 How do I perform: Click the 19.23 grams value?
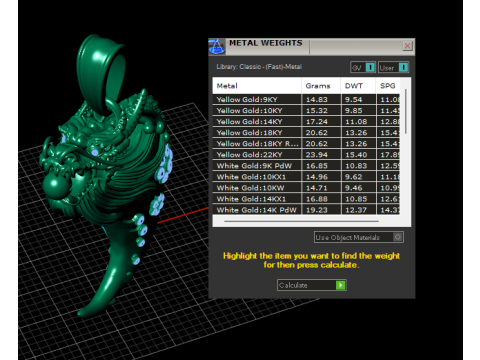[317, 210]
